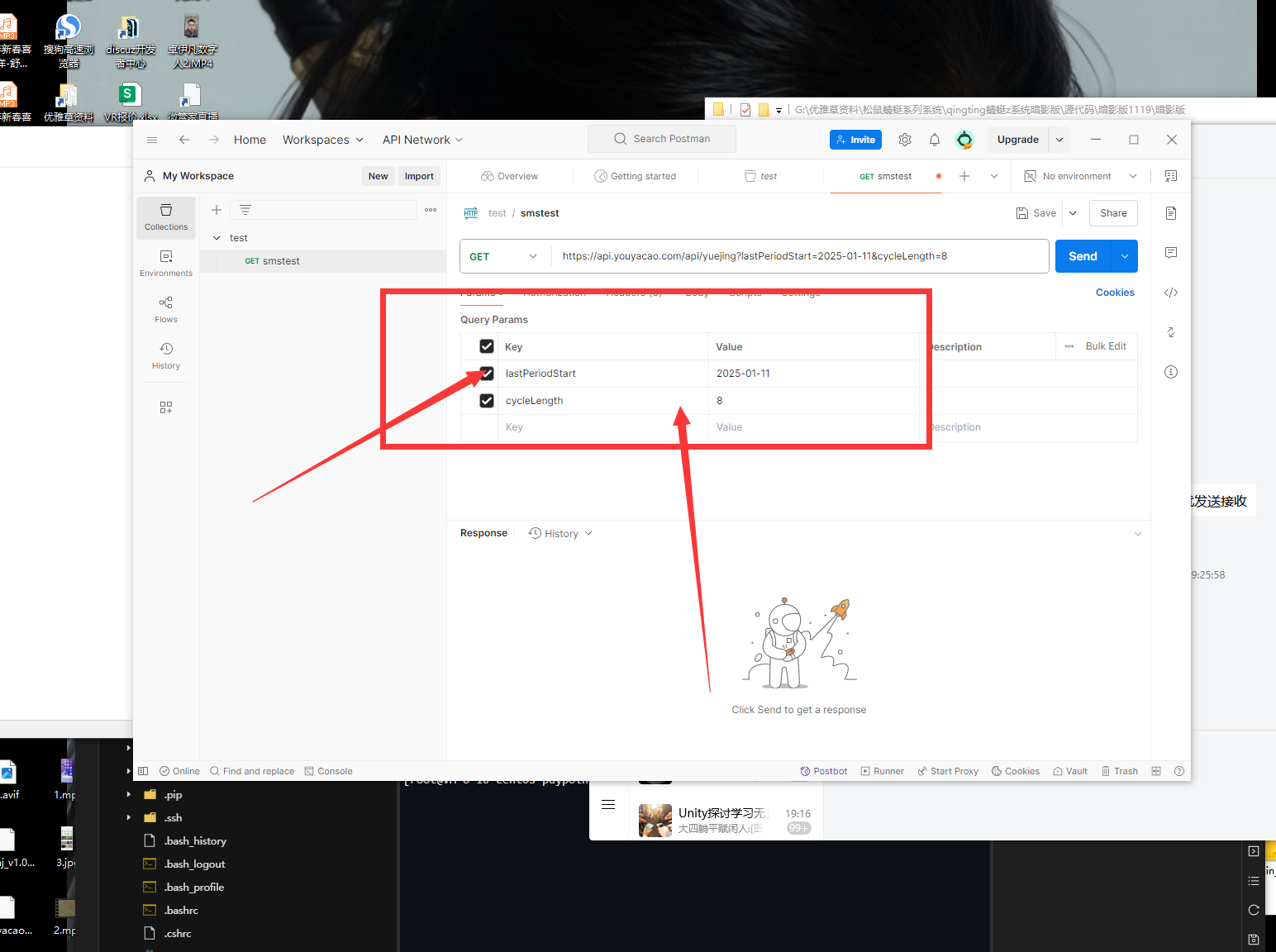Create a new collection with plus icon
This screenshot has width=1276, height=952.
(x=217, y=210)
